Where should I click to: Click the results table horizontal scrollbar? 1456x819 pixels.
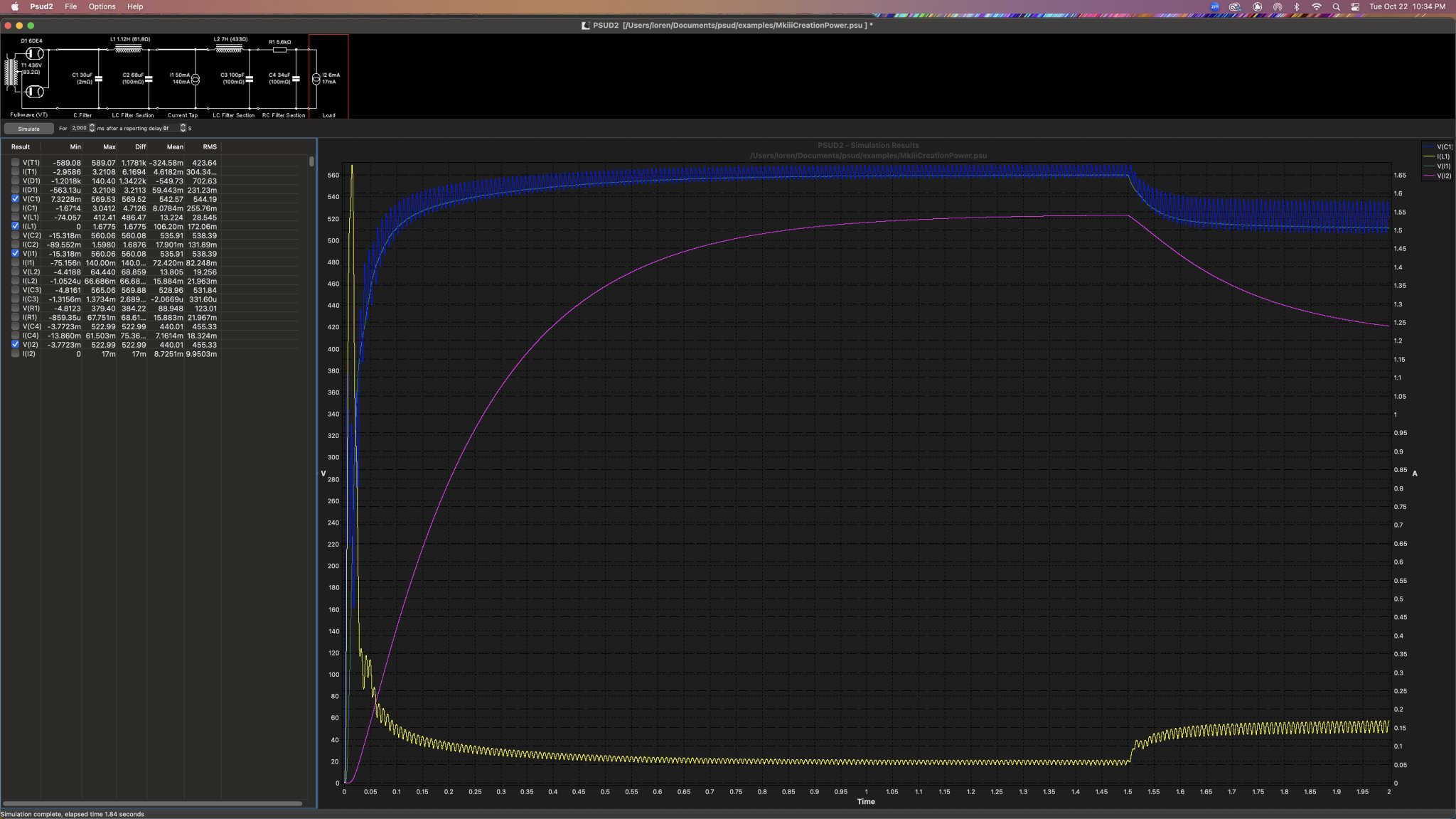(x=152, y=804)
